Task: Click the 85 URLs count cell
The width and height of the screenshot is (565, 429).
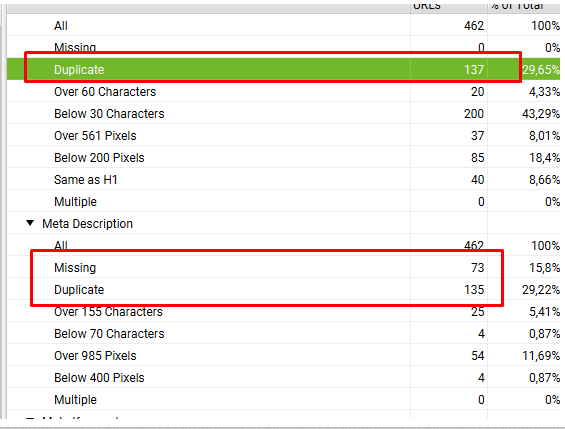Action: click(x=449, y=157)
